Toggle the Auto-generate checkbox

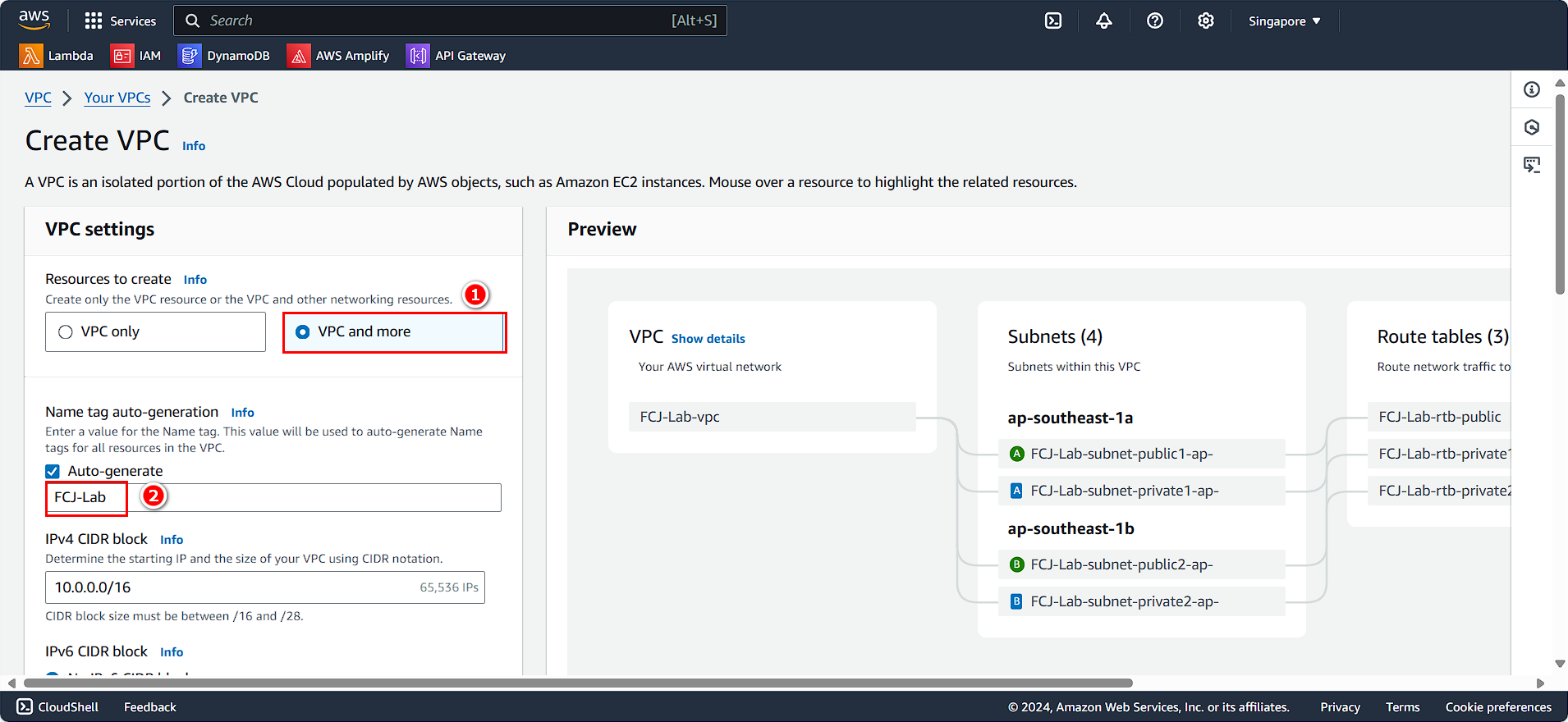coord(53,471)
